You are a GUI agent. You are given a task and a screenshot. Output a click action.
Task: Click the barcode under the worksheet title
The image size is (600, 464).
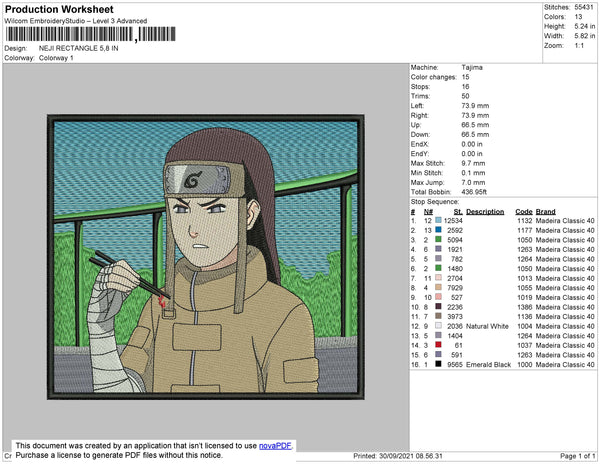pyautogui.click(x=91, y=34)
